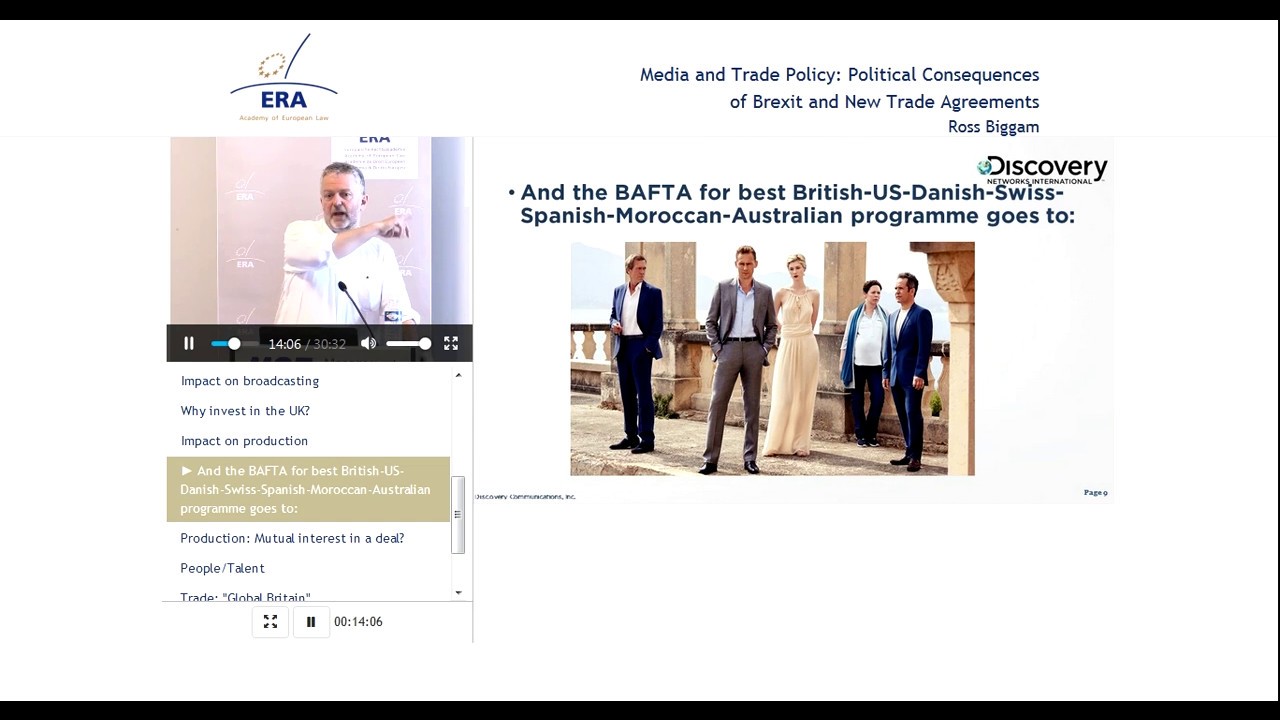Click the 'Media and Trade Policy' presentation title
1280x720 pixels.
pos(839,88)
